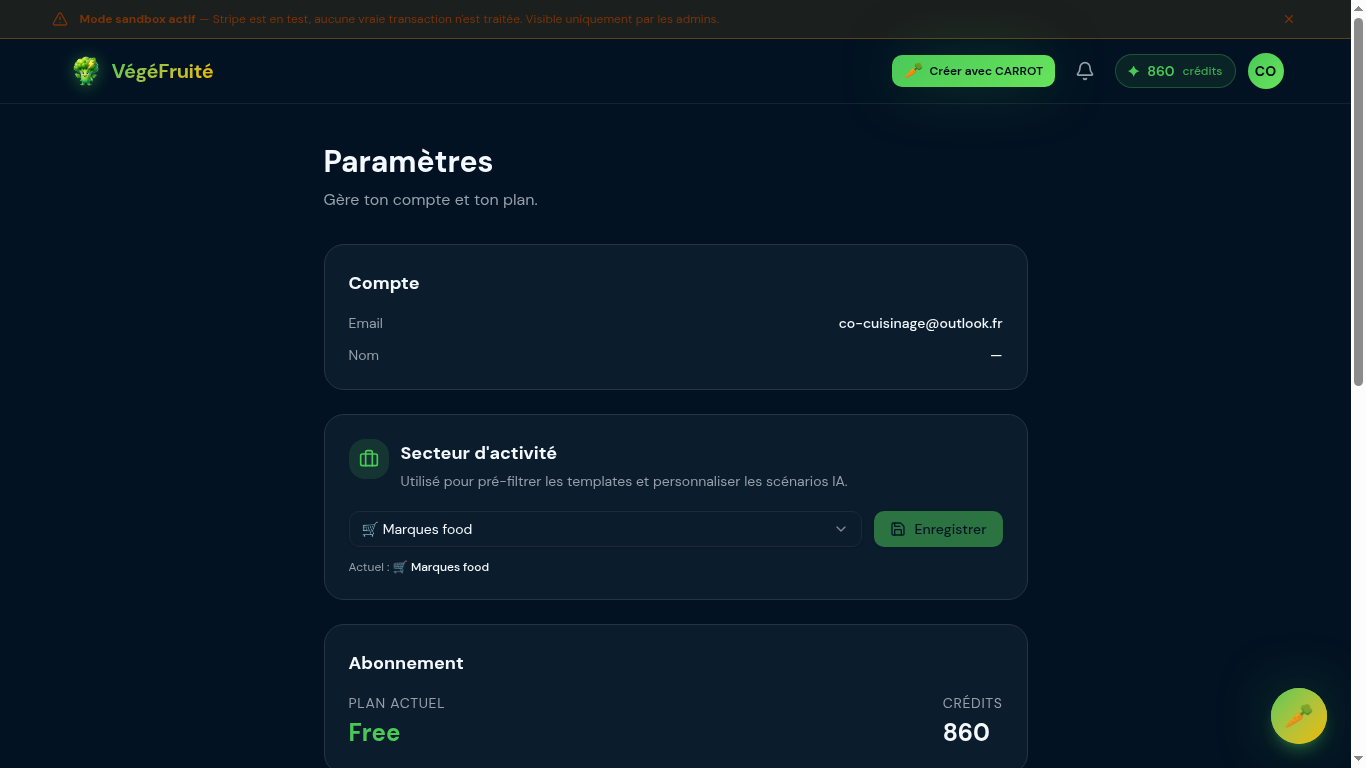This screenshot has width=1366, height=768.
Task: Open the 860 crédits balance pill
Action: coord(1175,71)
